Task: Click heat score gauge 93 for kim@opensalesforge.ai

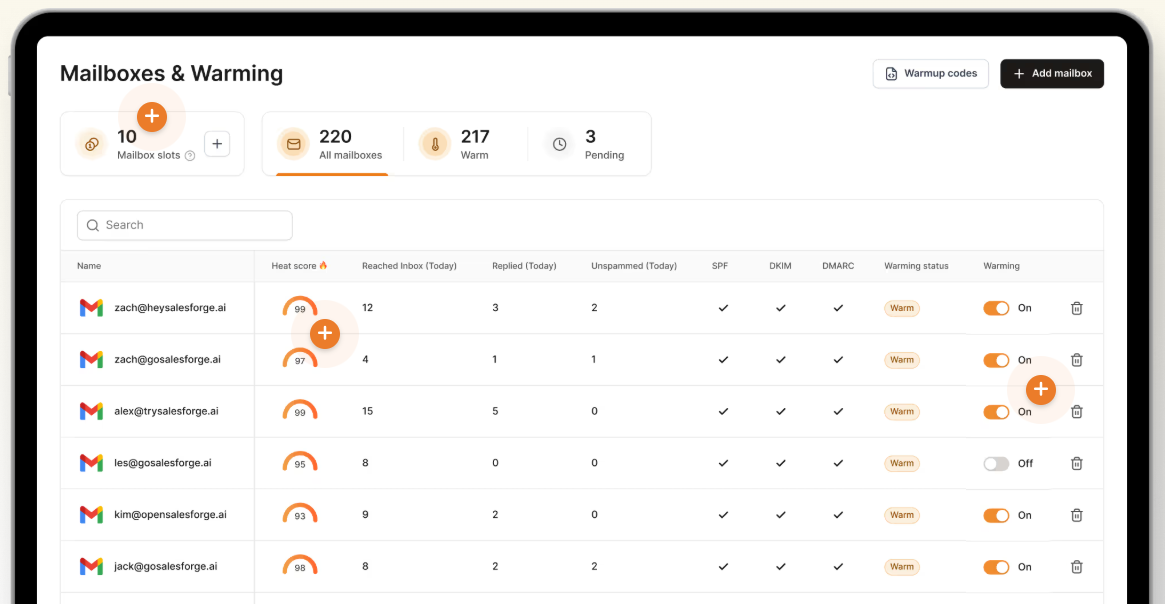Action: (x=300, y=514)
